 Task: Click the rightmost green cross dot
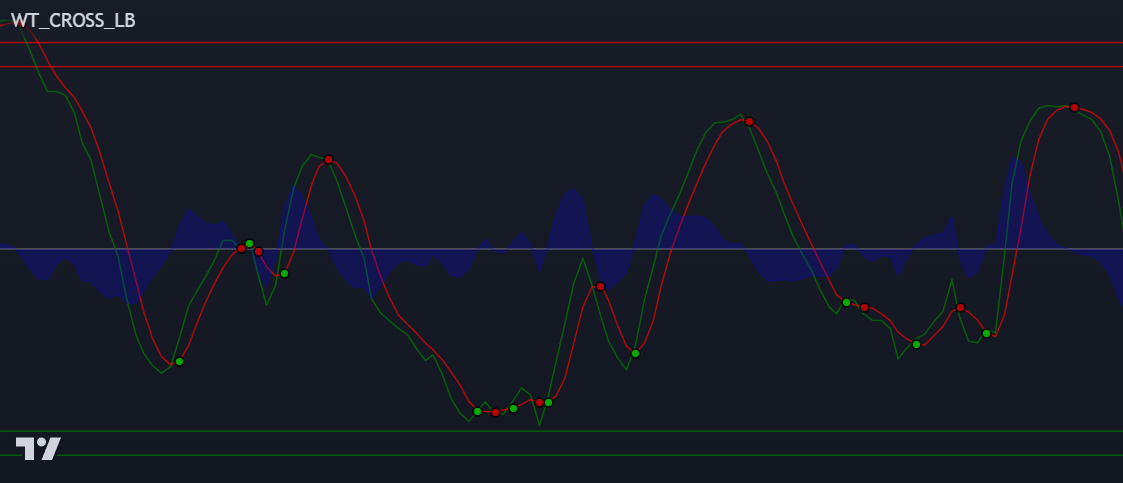coord(986,333)
